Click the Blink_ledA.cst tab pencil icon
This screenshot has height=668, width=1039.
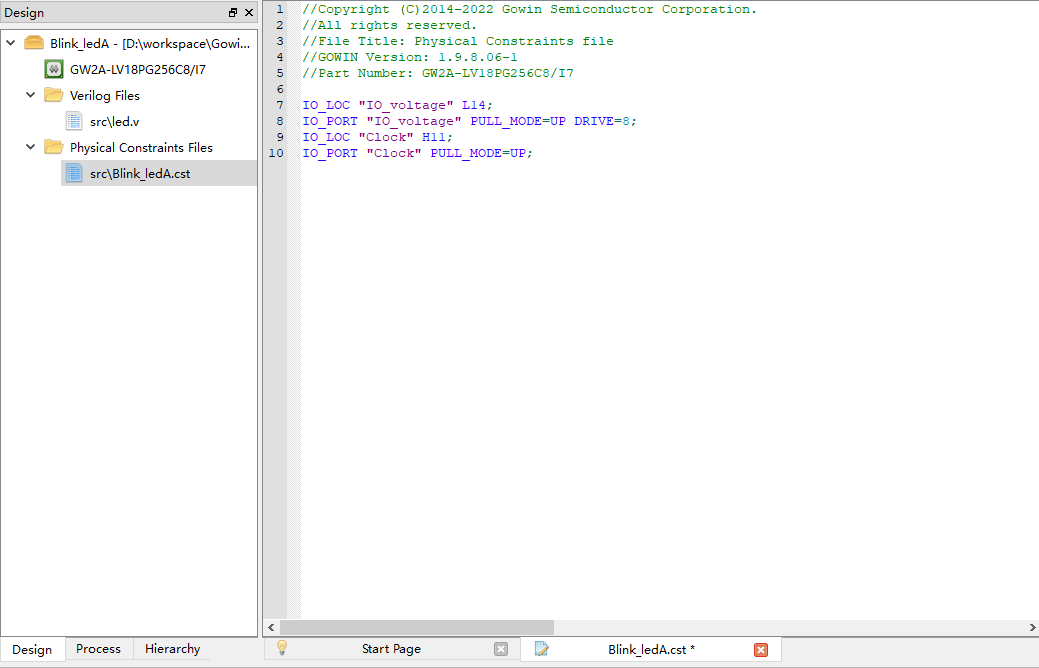(x=541, y=649)
